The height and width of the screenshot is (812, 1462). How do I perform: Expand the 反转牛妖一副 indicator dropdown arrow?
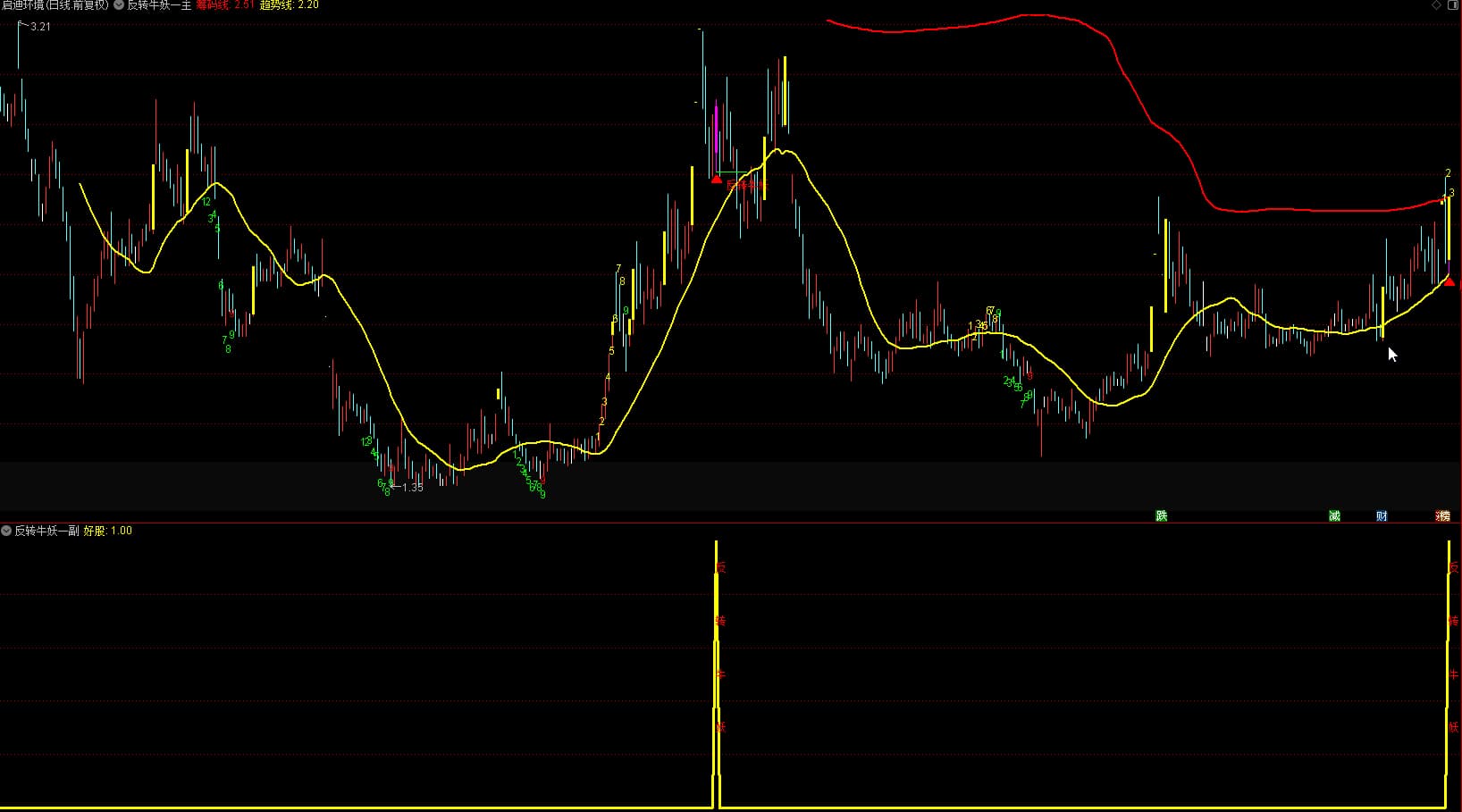point(6,531)
